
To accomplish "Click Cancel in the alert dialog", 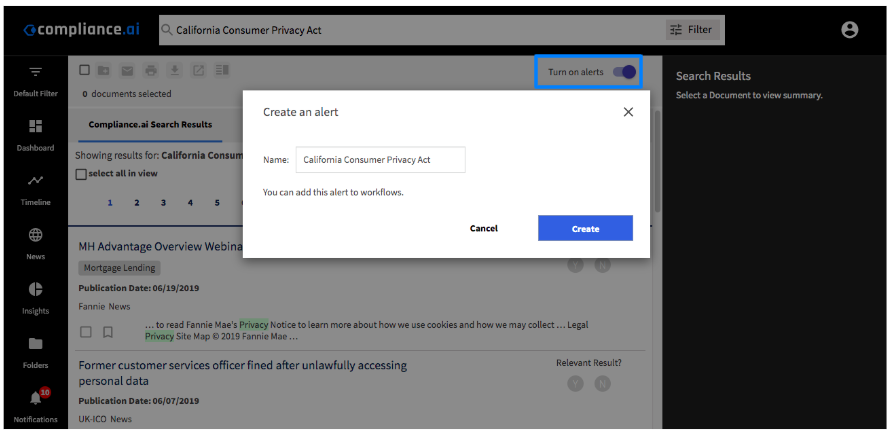I will [484, 228].
